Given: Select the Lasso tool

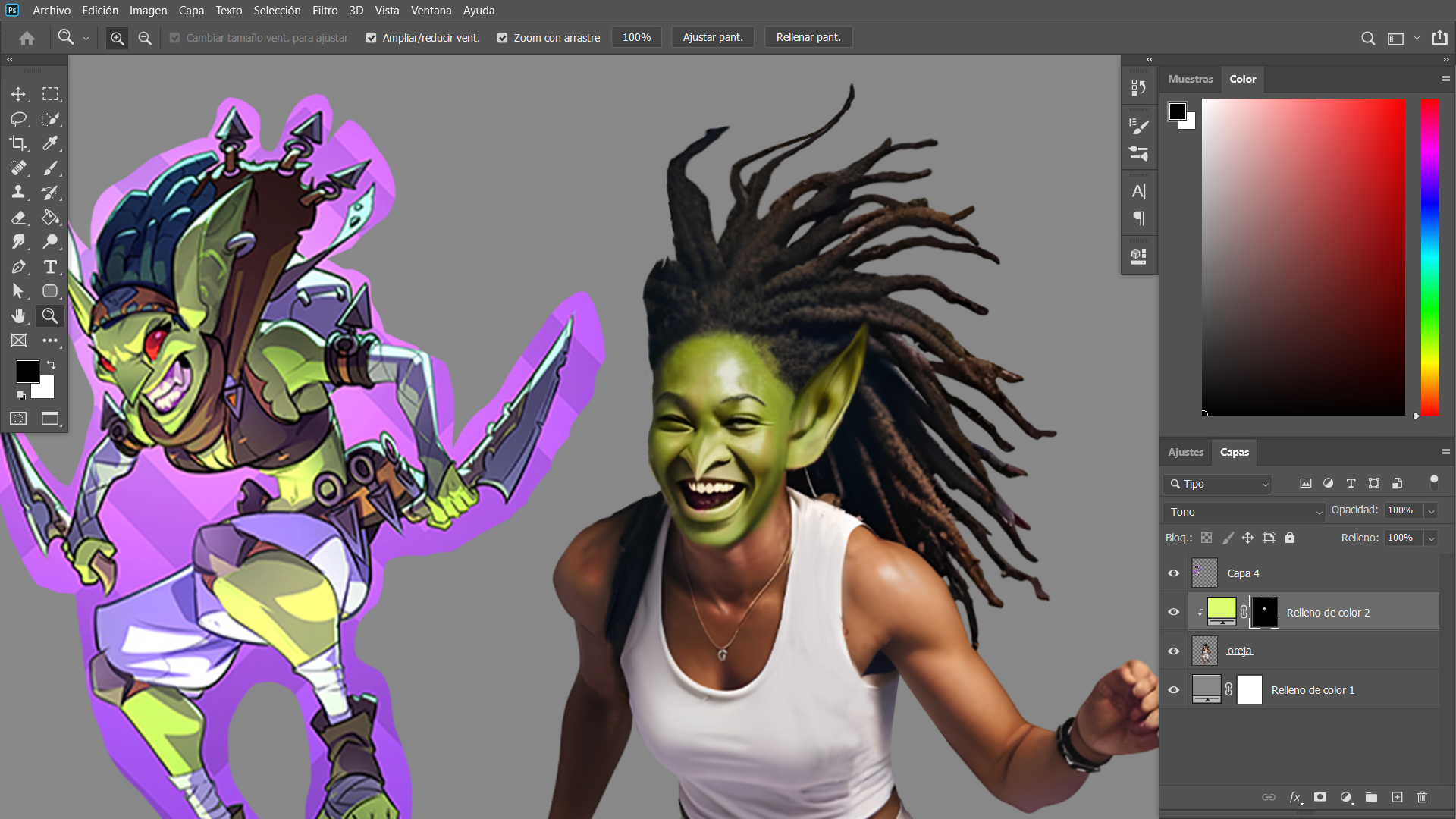Looking at the screenshot, I should pos(18,119).
